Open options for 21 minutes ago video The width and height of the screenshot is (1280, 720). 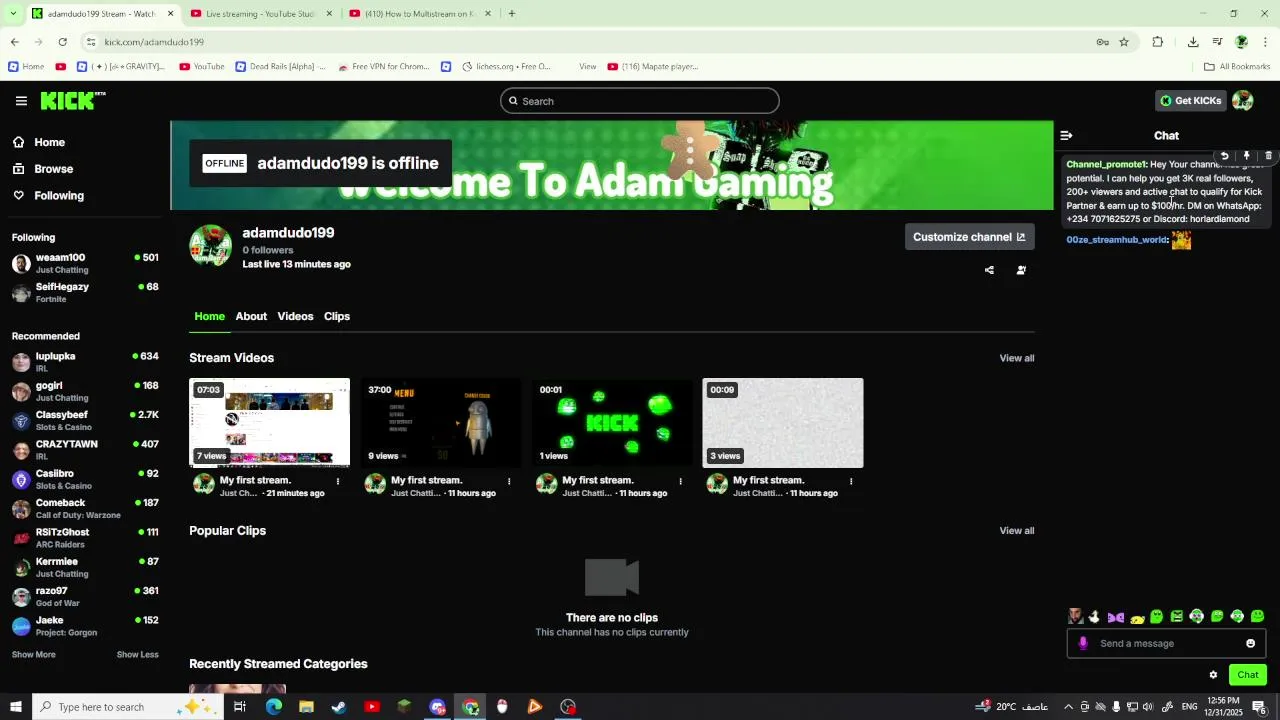(x=338, y=481)
